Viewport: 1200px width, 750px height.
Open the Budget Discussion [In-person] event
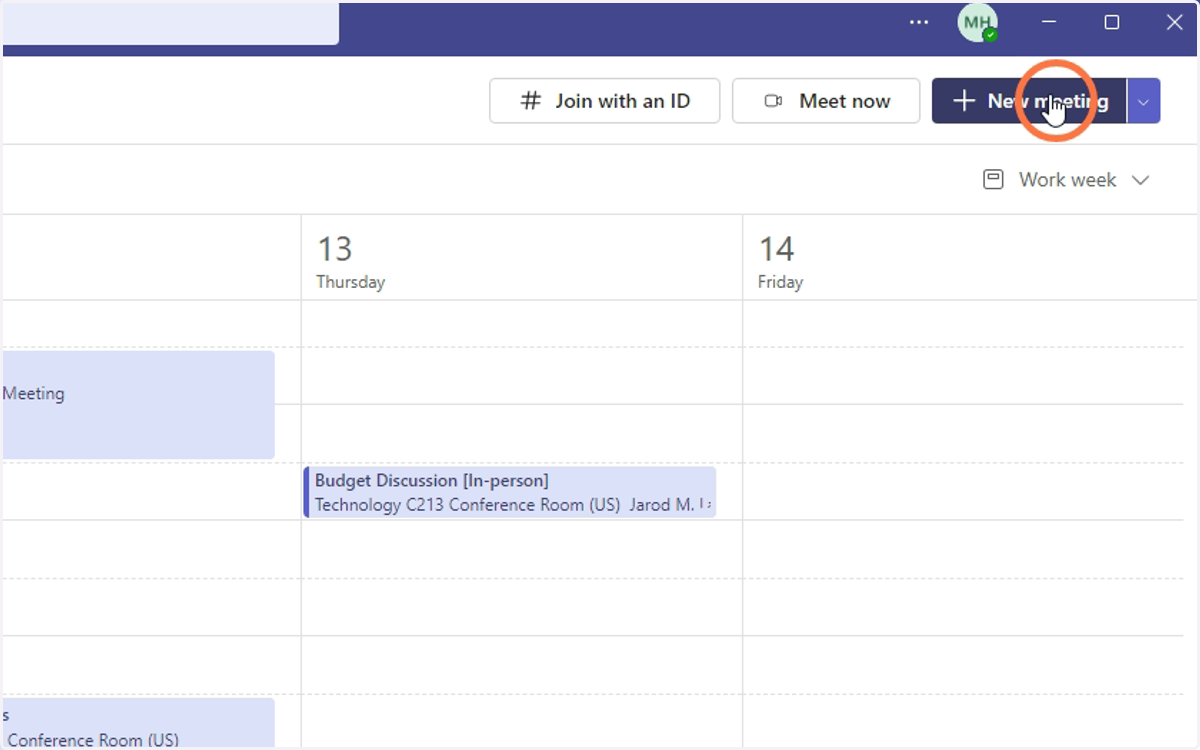tap(510, 492)
